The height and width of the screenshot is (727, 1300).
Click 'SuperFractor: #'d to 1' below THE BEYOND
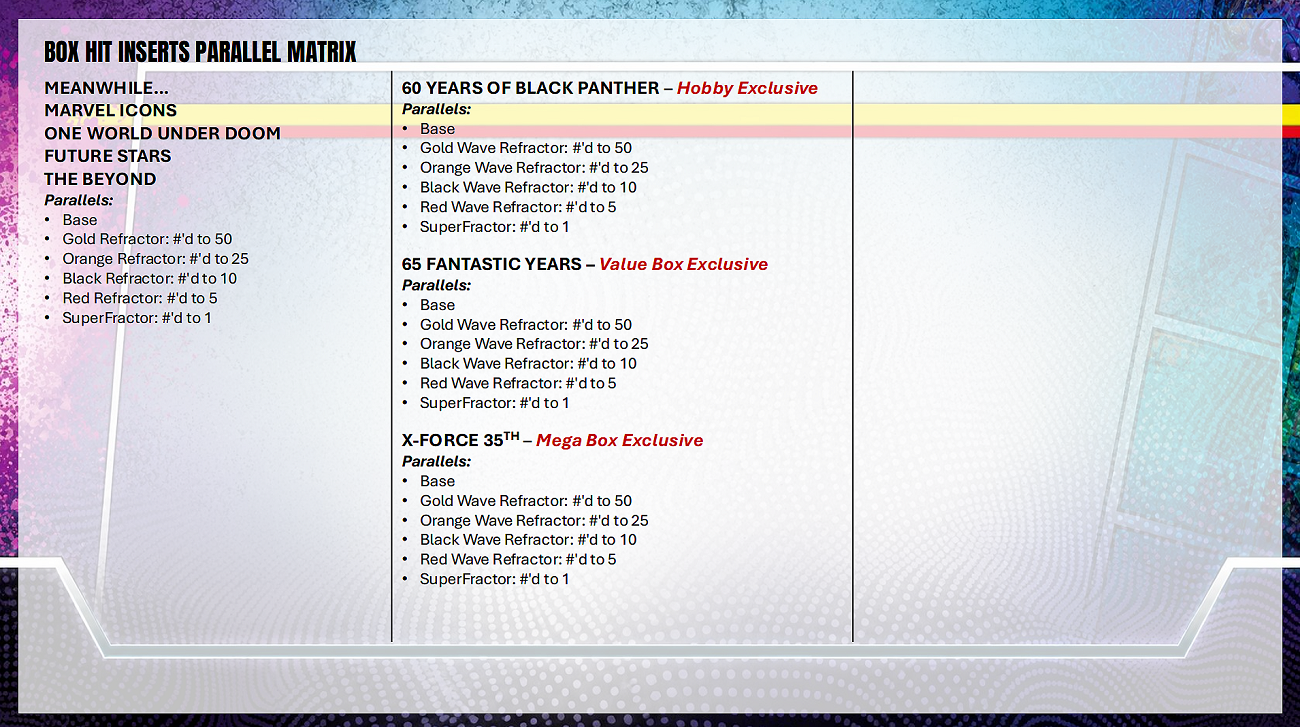tap(137, 318)
